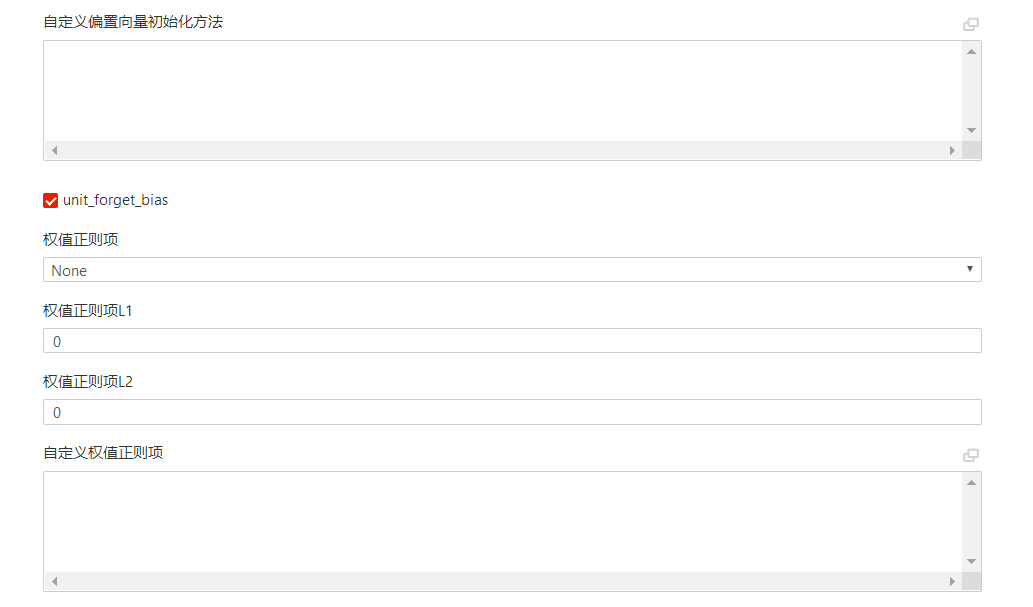Focus the 权值正则项L2 input field

[513, 412]
